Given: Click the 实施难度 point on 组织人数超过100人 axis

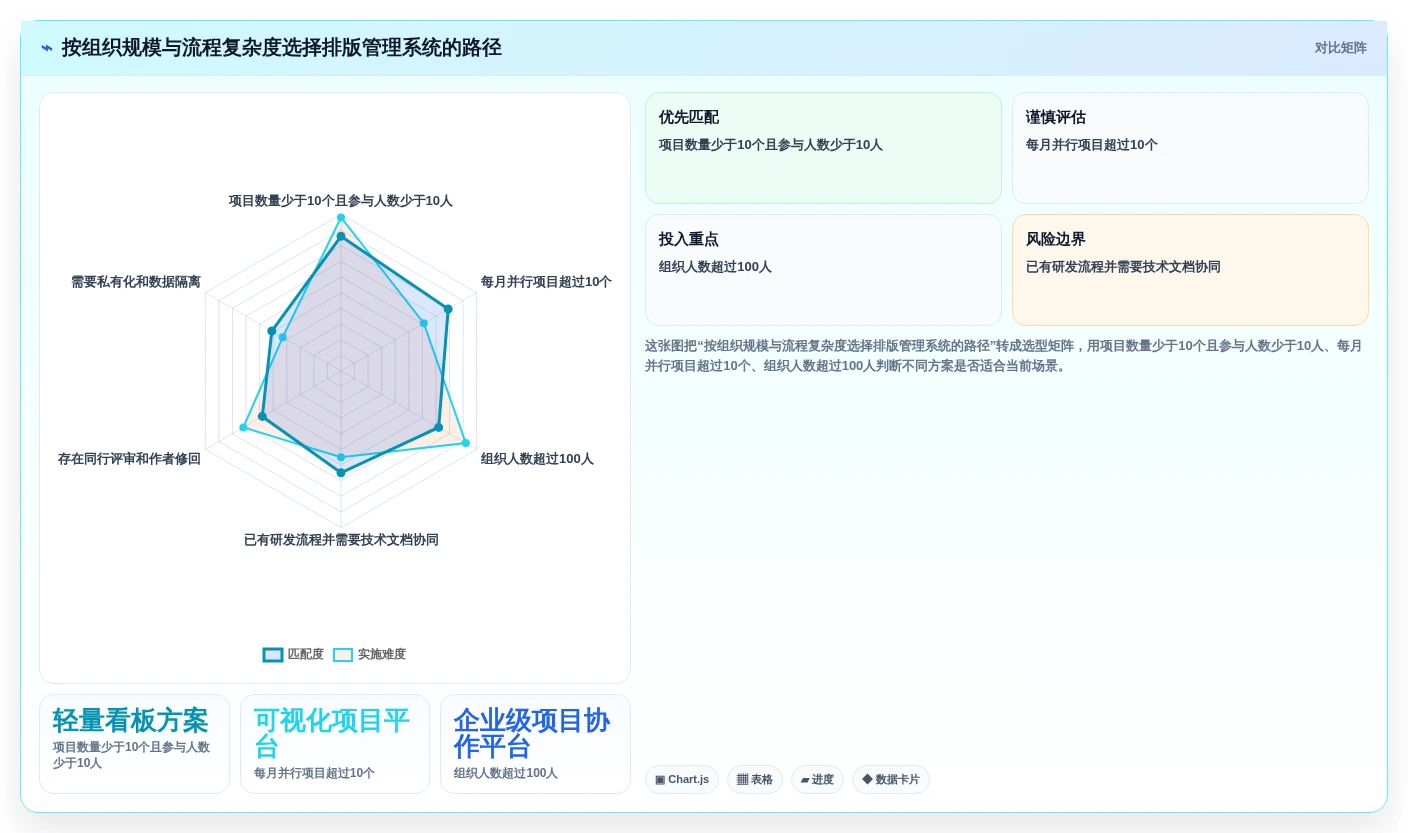Looking at the screenshot, I should pos(465,443).
